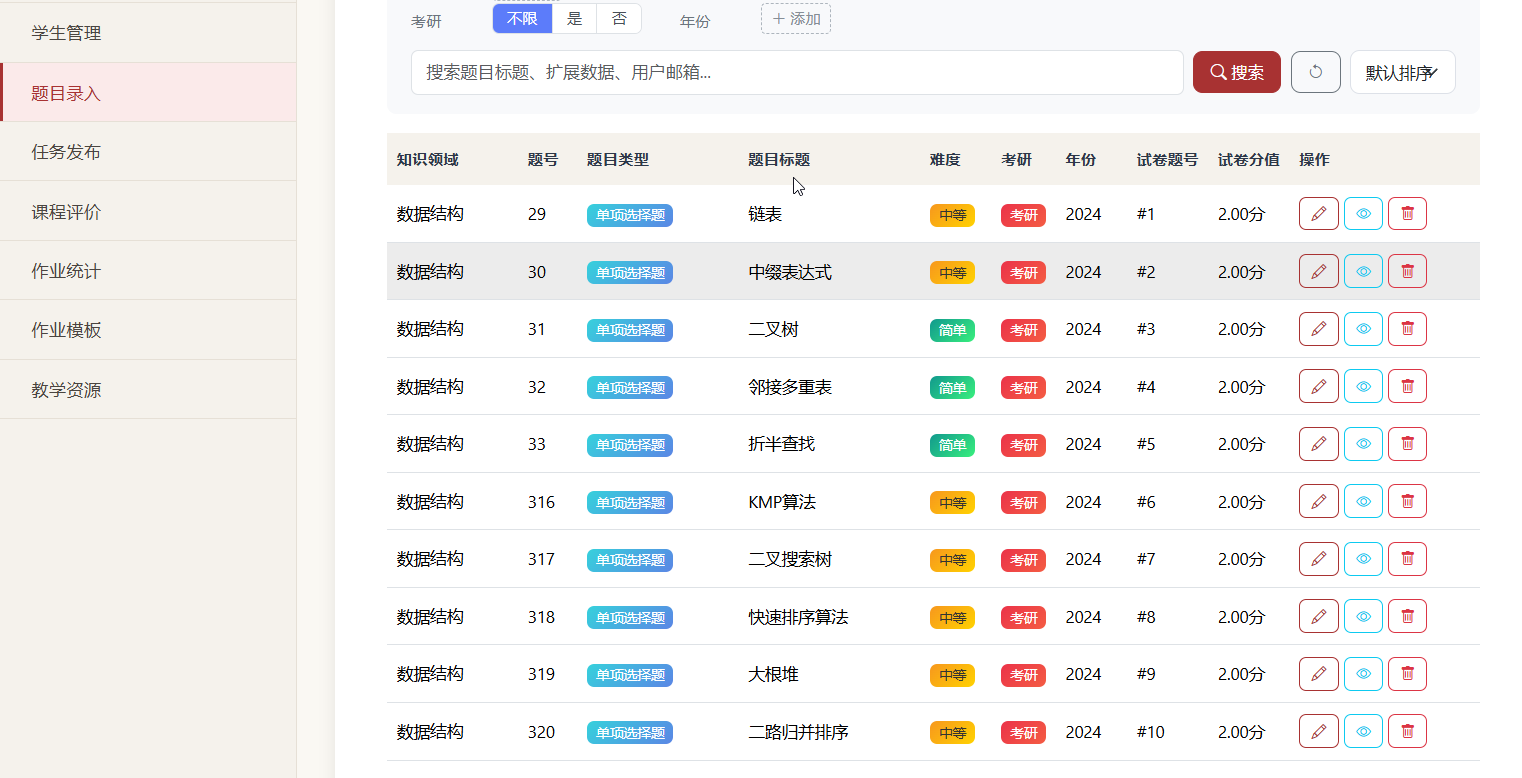The height and width of the screenshot is (778, 1522).
Task: Delete the 中缀表达式 question
Action: [1407, 271]
